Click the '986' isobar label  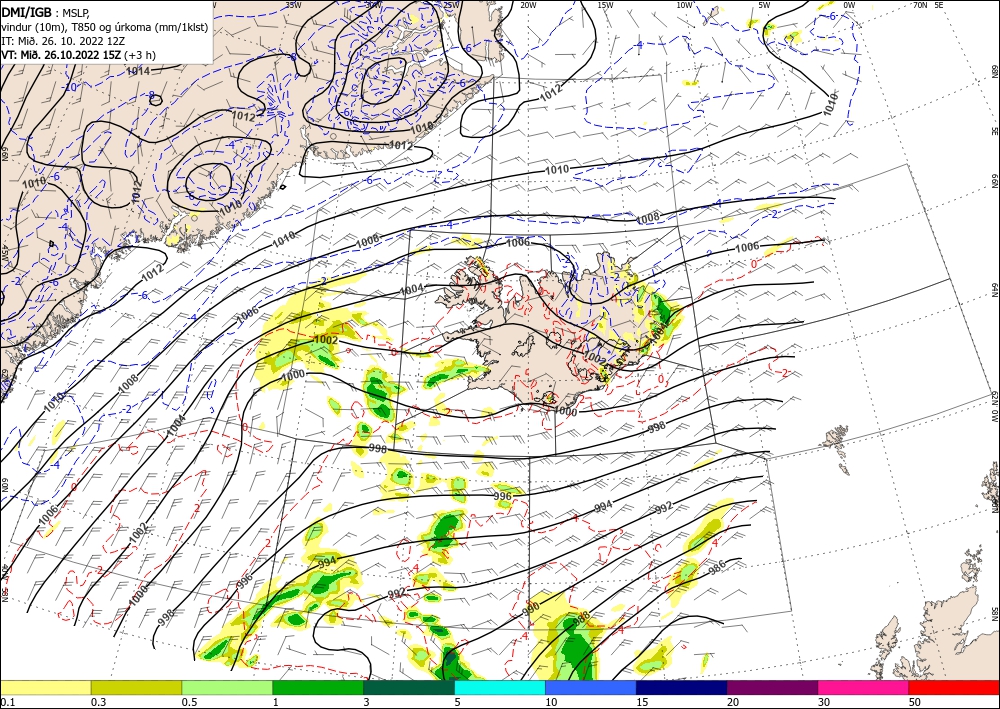[x=717, y=567]
